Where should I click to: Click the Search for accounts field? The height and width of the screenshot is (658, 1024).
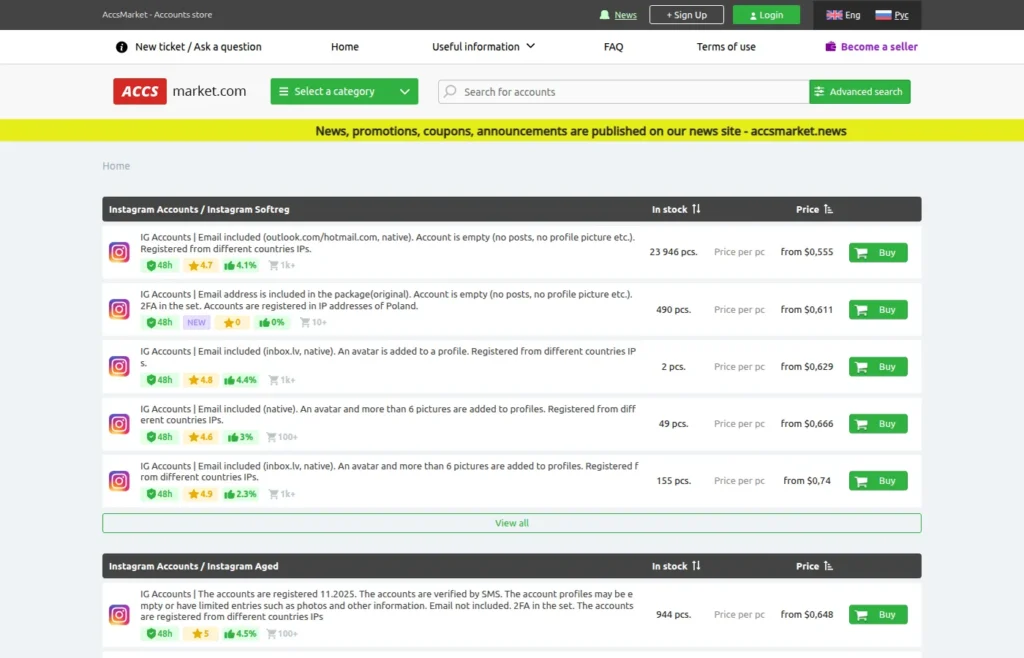(624, 91)
